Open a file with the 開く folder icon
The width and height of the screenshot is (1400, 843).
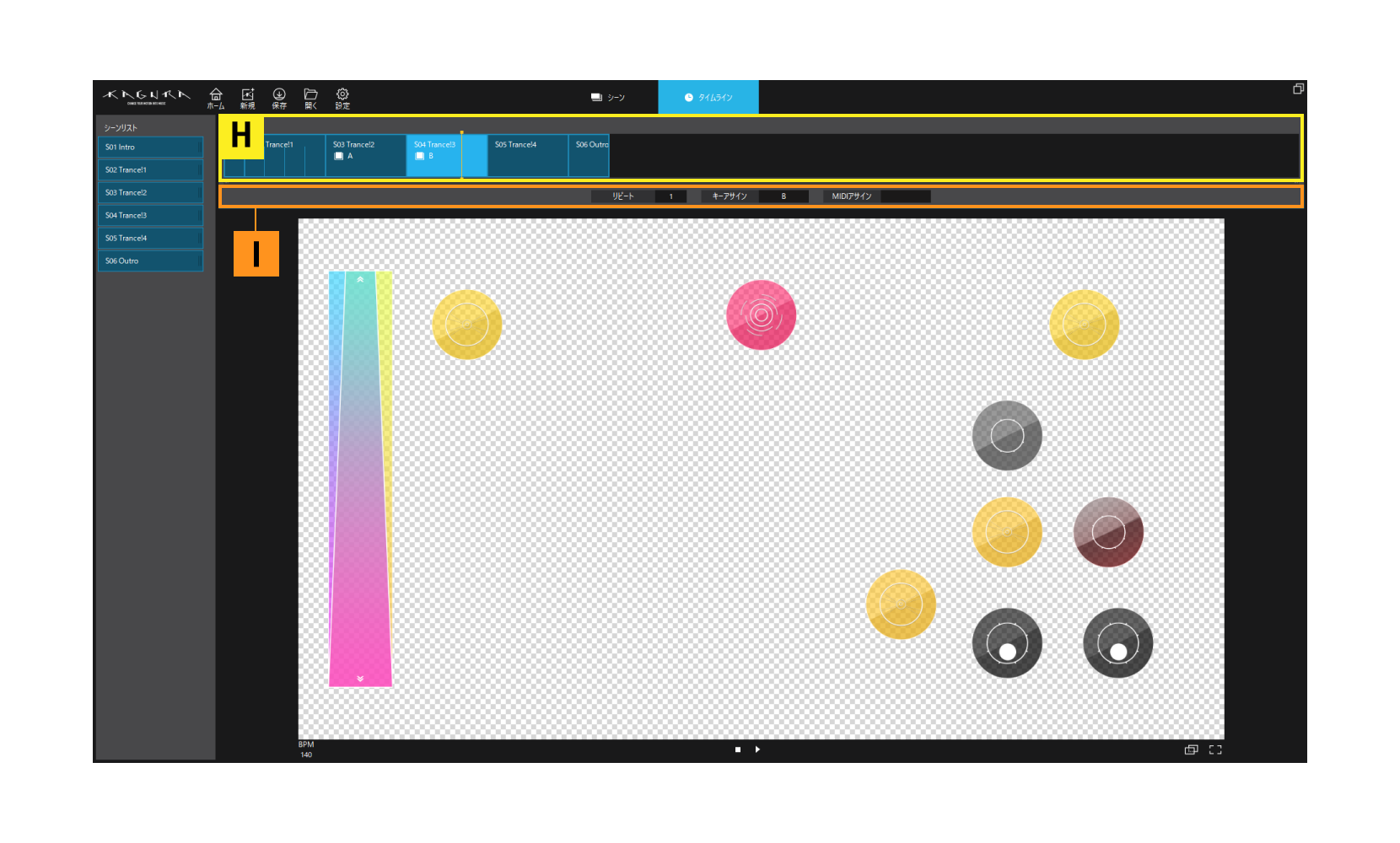(x=310, y=99)
